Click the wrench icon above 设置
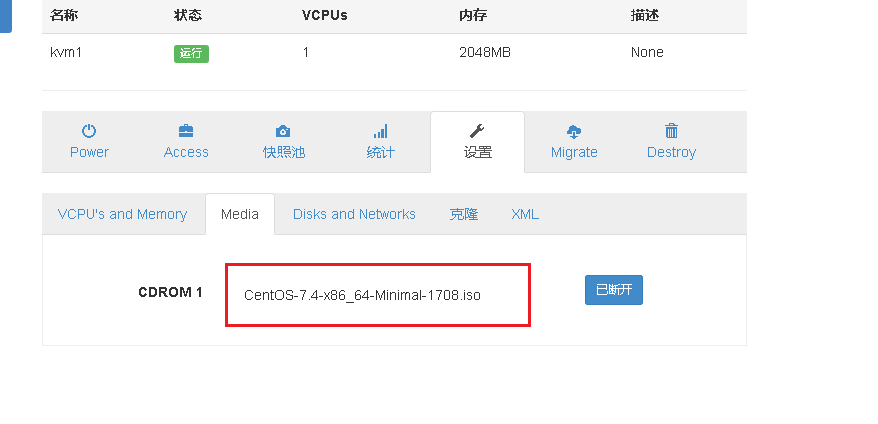878x424 pixels. point(477,131)
